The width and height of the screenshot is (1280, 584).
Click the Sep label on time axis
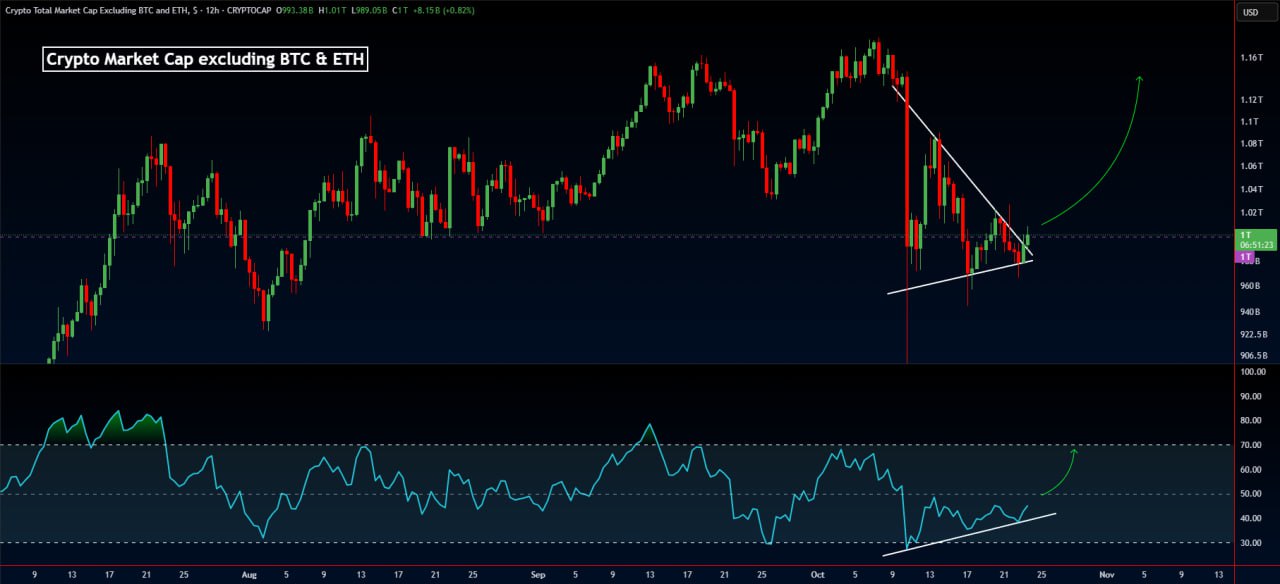point(539,575)
